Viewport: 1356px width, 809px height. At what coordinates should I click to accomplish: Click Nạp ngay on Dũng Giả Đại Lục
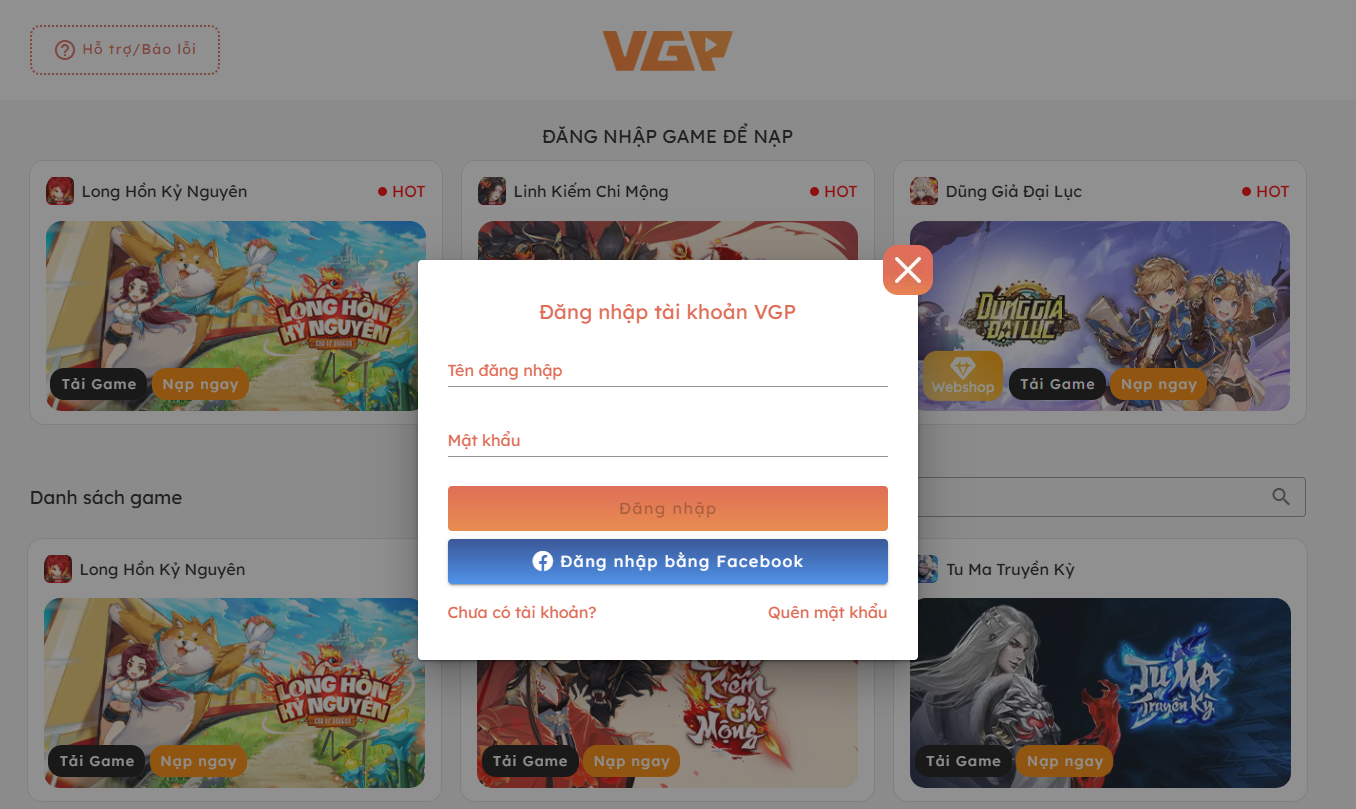click(x=1159, y=384)
